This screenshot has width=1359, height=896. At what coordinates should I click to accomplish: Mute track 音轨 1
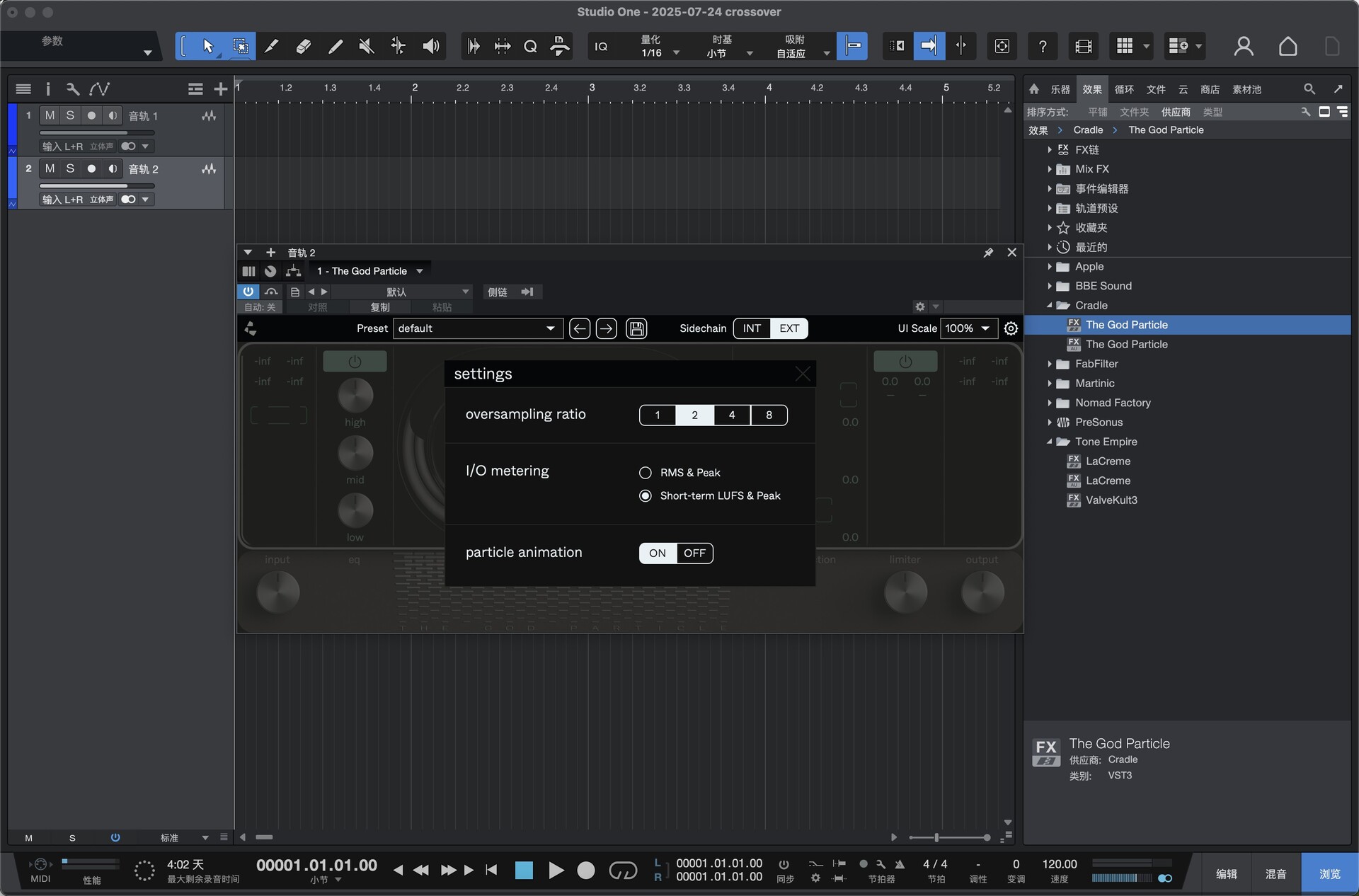coord(50,115)
